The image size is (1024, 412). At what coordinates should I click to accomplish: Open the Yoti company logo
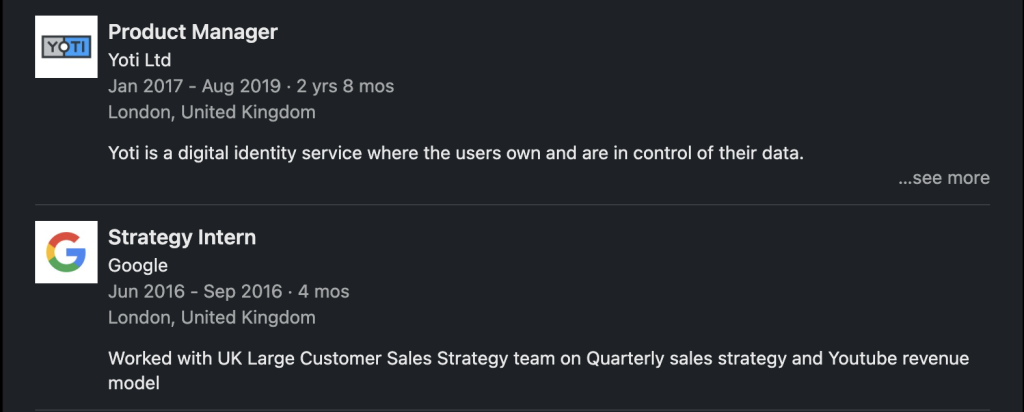pos(66,47)
